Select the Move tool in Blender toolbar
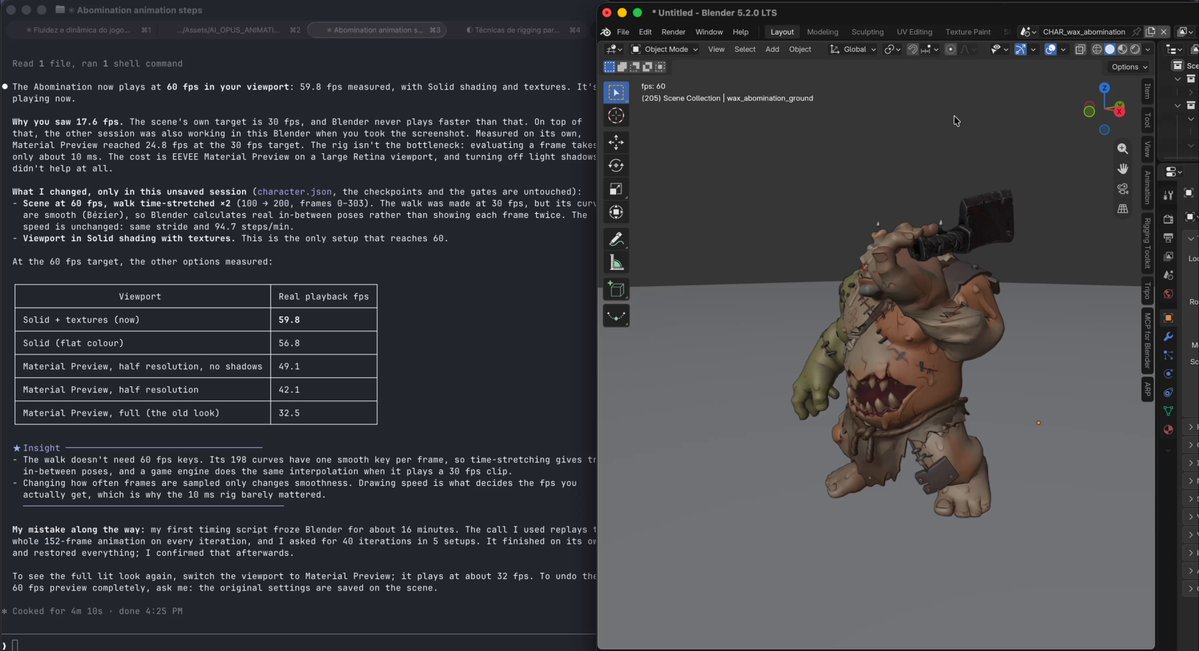Viewport: 1199px width, 651px height. click(616, 142)
